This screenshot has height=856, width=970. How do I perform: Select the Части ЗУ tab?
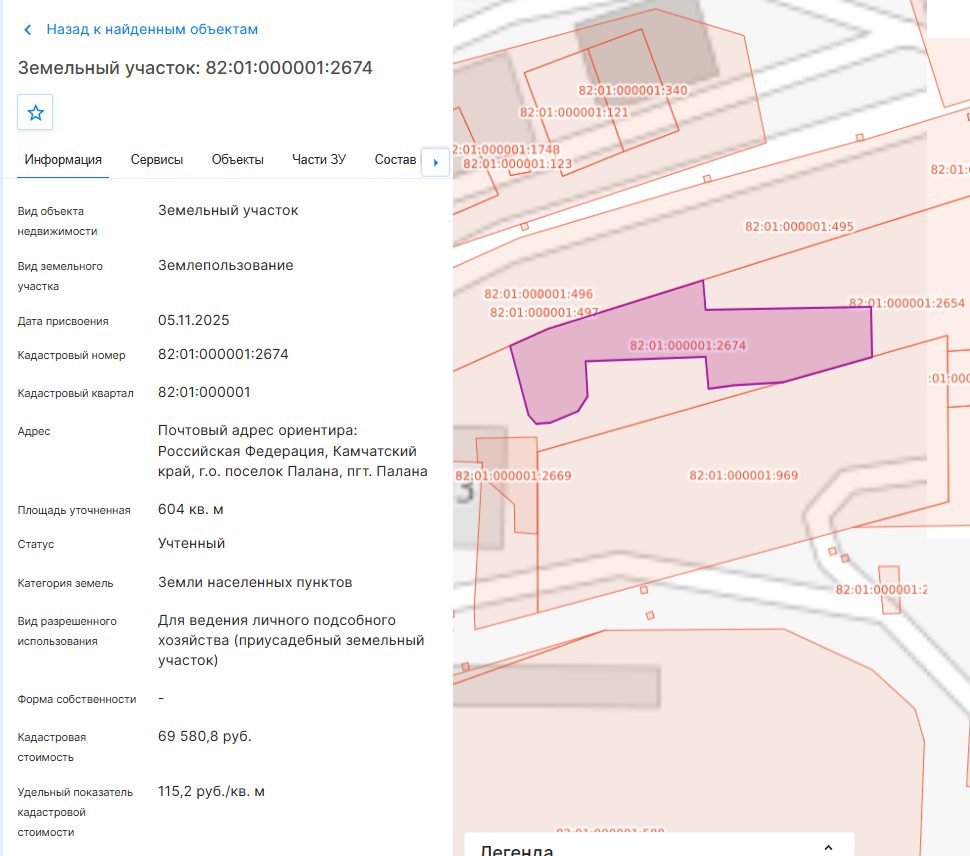pyautogui.click(x=319, y=160)
